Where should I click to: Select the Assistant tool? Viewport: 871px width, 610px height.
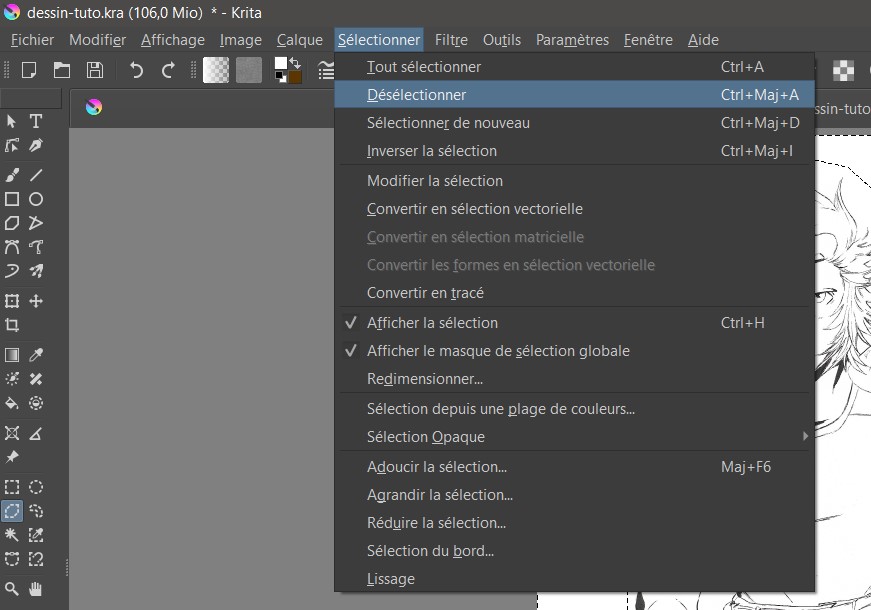click(x=12, y=433)
